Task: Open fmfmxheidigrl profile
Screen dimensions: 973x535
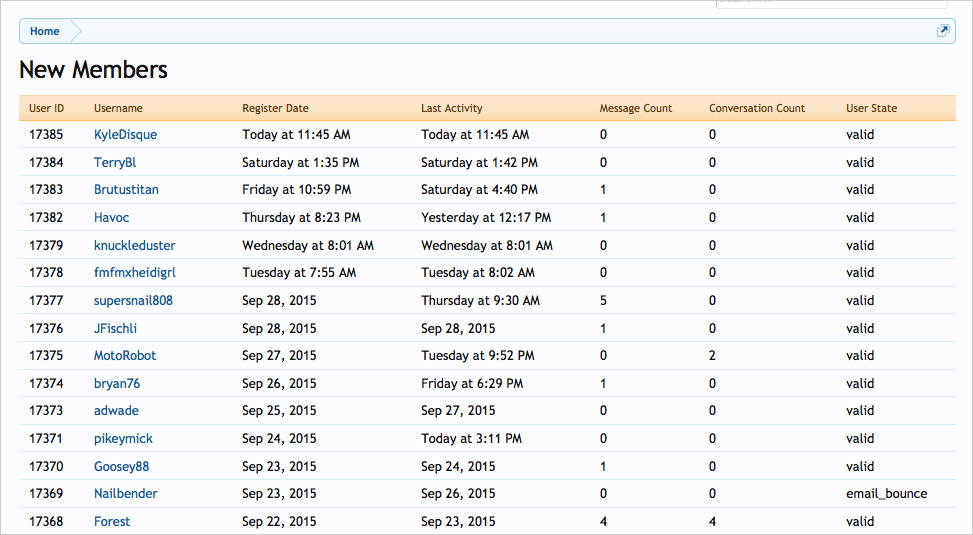Action: [x=135, y=273]
